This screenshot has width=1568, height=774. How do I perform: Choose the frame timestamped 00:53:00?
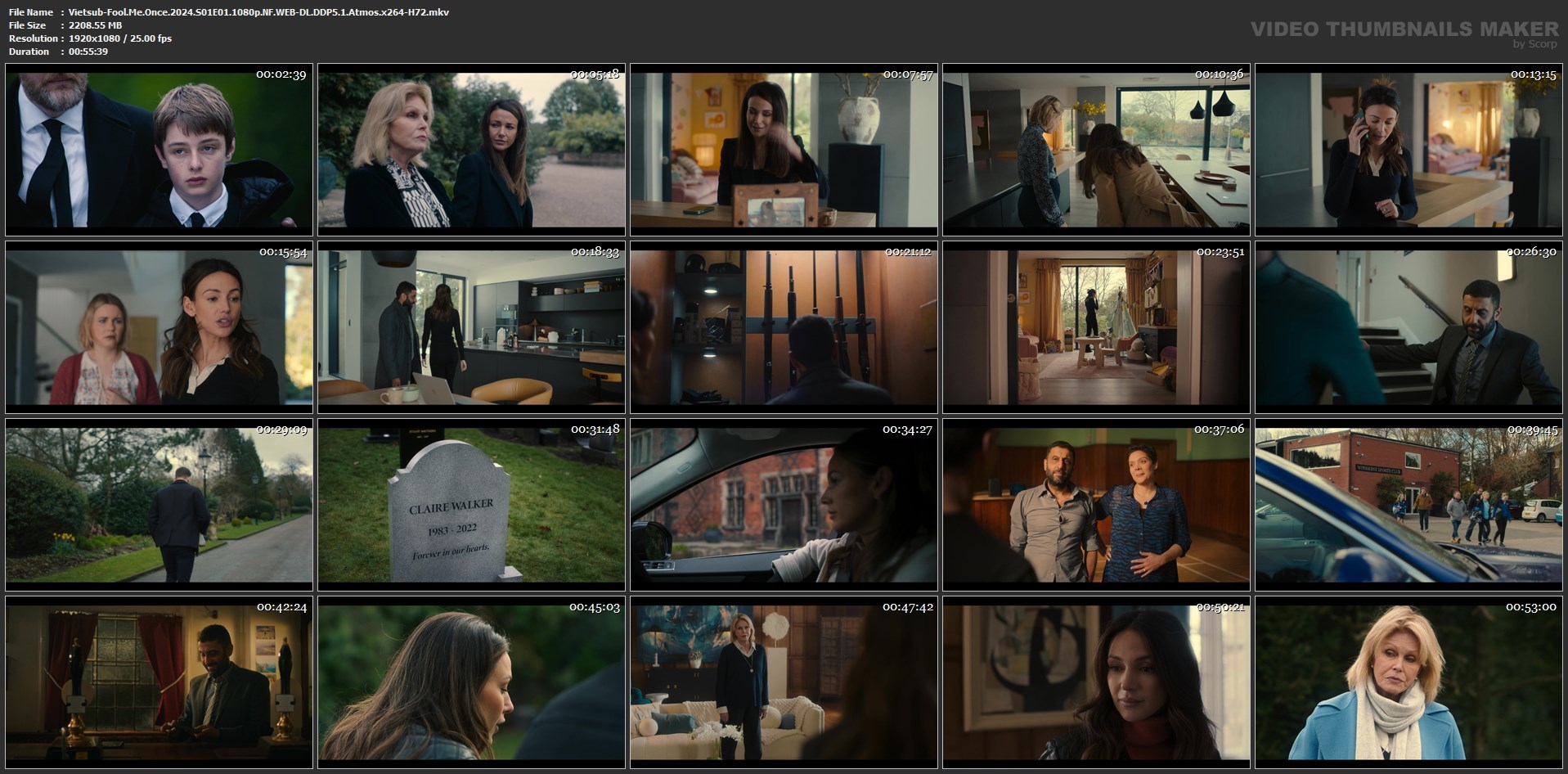click(1409, 682)
